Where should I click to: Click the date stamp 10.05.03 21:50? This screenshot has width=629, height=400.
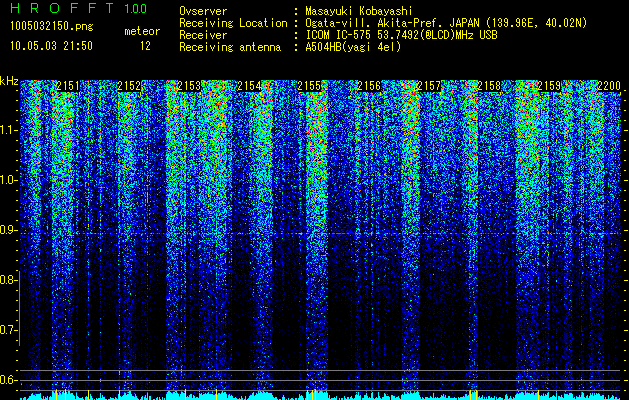pos(51,46)
